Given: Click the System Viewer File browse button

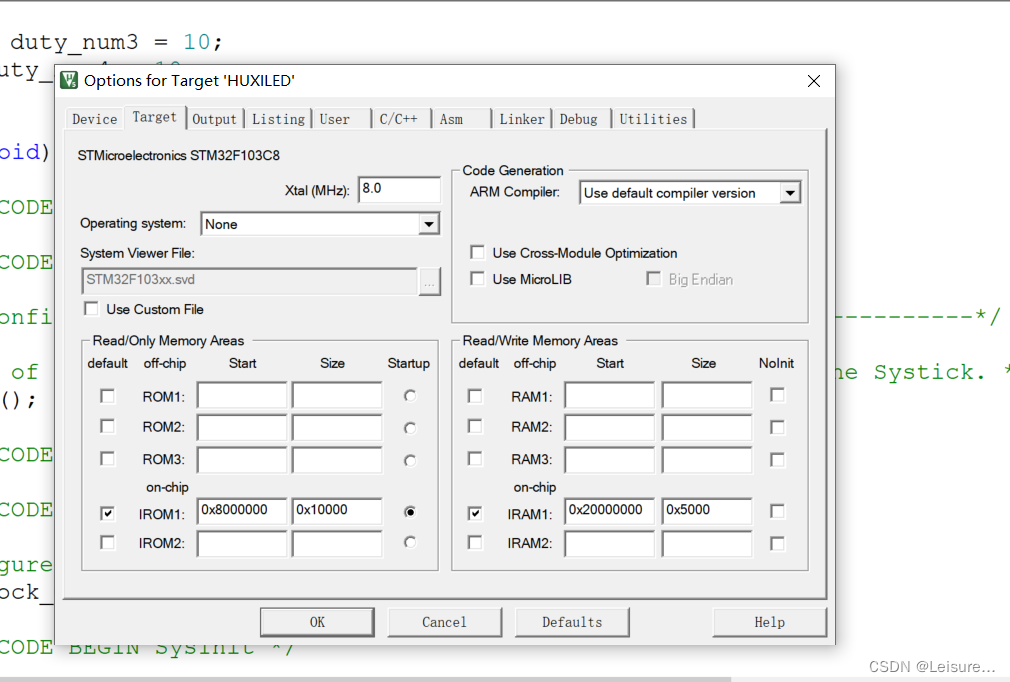Looking at the screenshot, I should 430,282.
